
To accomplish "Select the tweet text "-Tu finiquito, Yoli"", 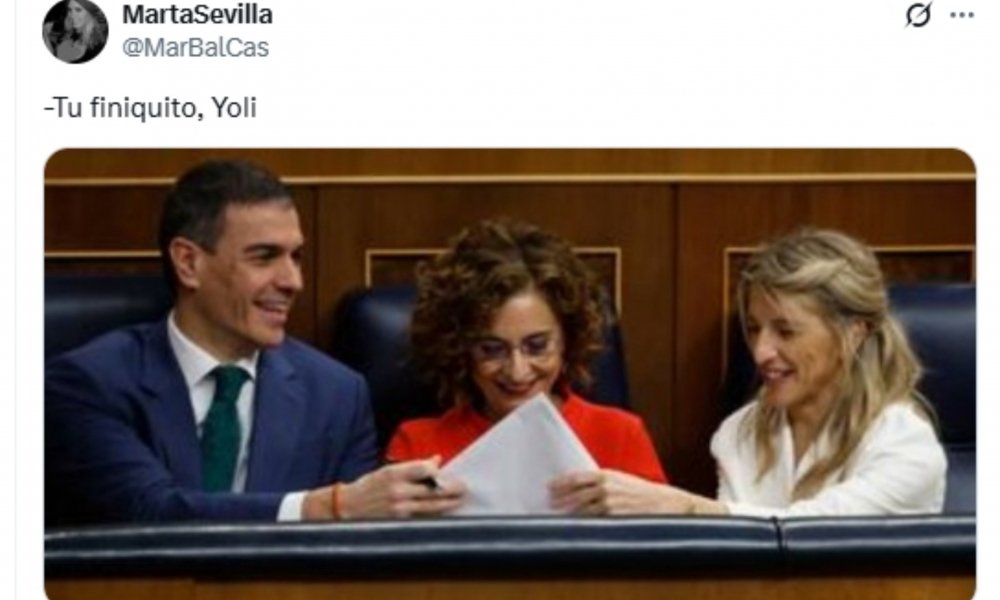I will [x=150, y=108].
